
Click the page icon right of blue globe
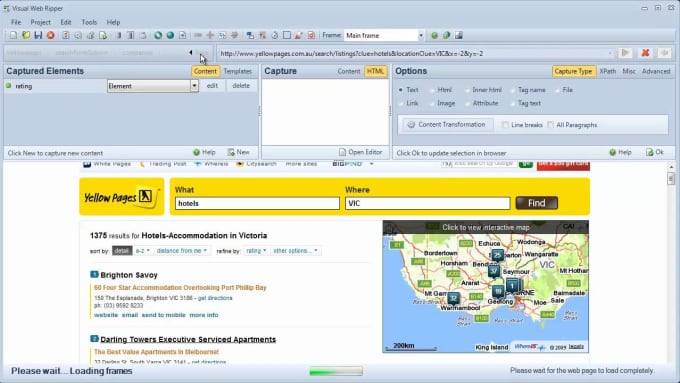[x=183, y=35]
